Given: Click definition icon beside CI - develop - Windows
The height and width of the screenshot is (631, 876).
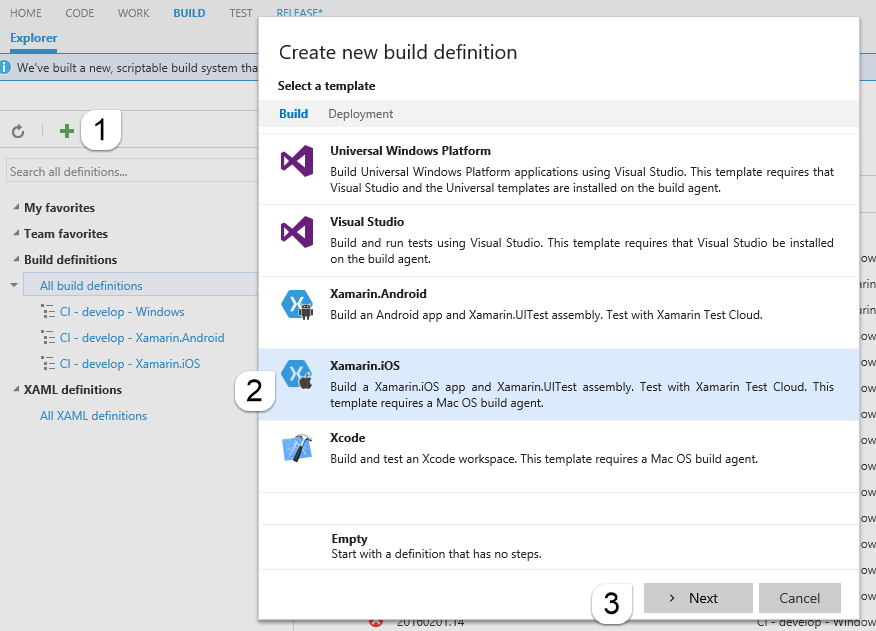Looking at the screenshot, I should [x=48, y=312].
